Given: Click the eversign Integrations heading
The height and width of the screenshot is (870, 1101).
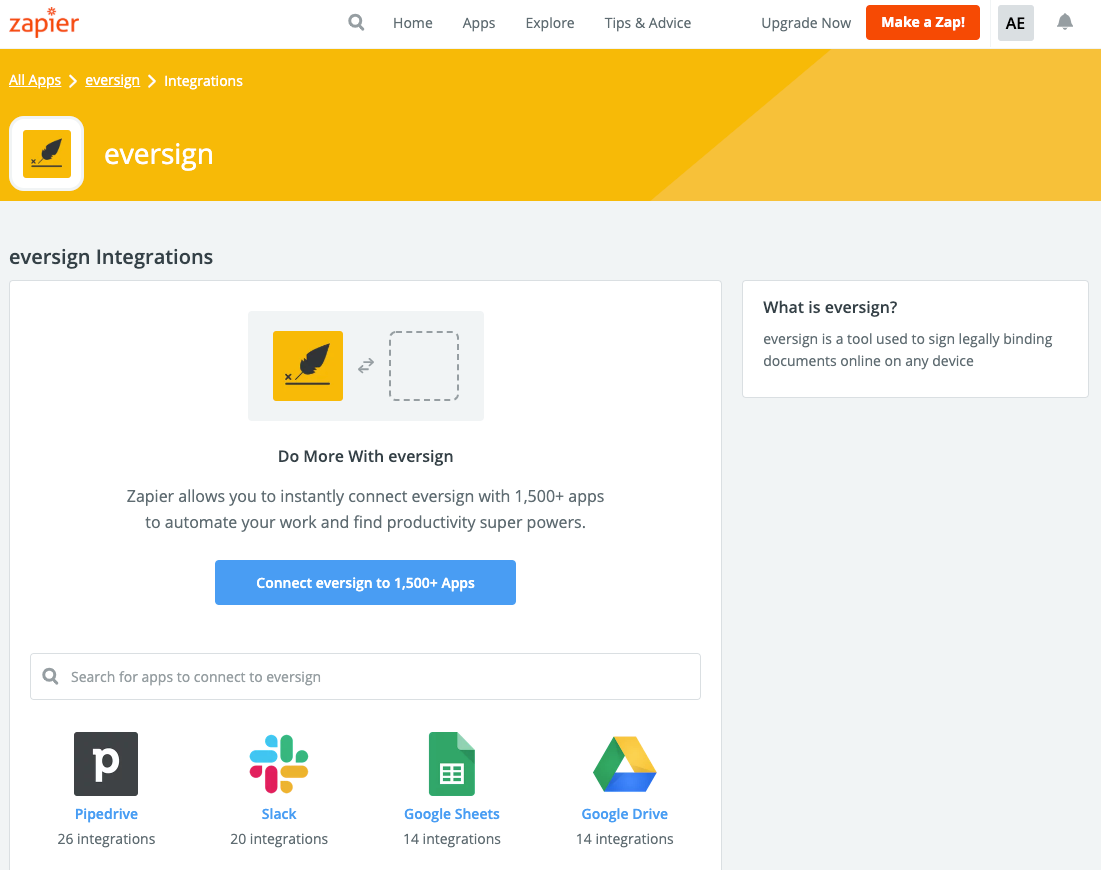Looking at the screenshot, I should pos(111,257).
